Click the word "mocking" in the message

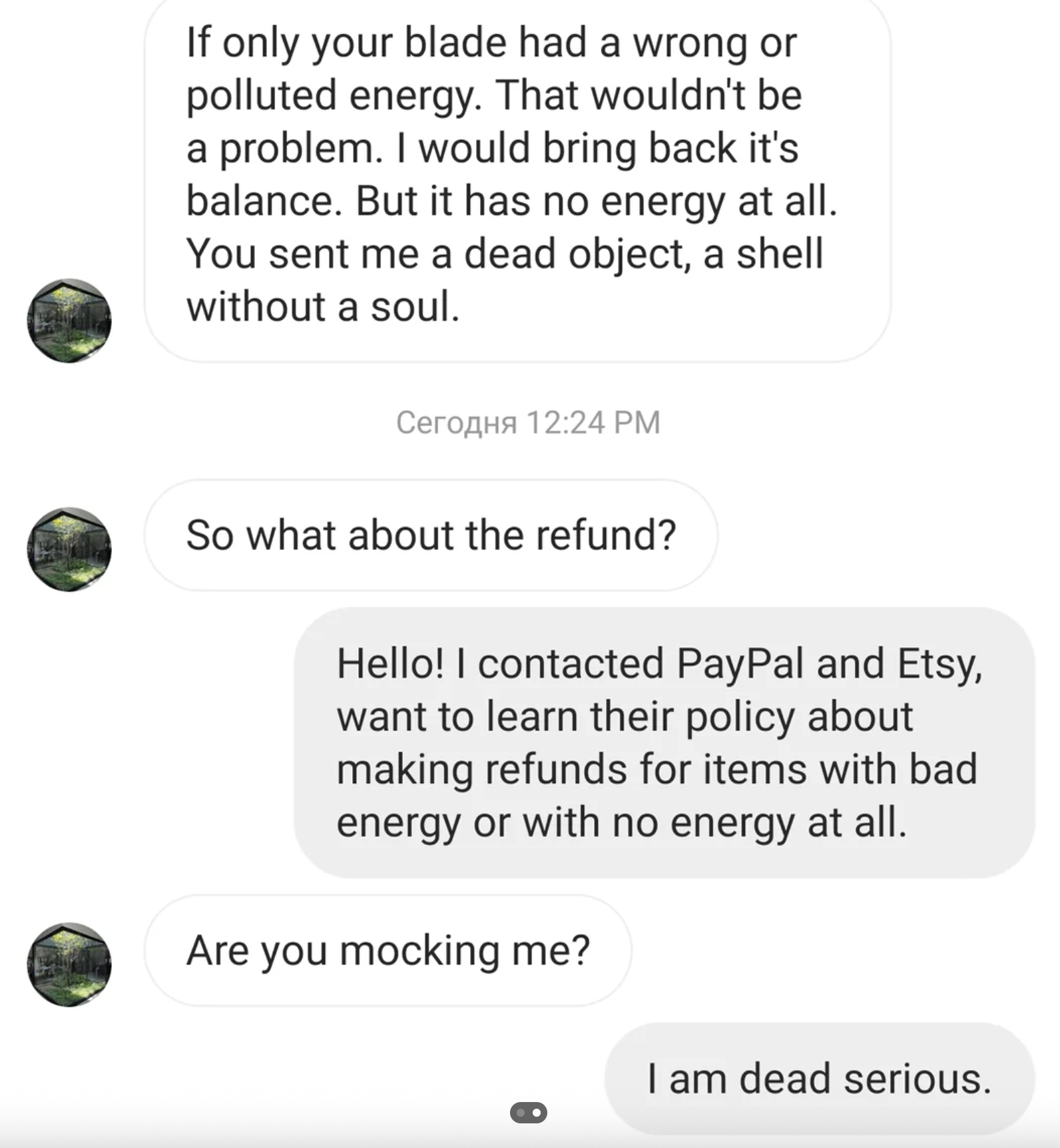point(419,950)
